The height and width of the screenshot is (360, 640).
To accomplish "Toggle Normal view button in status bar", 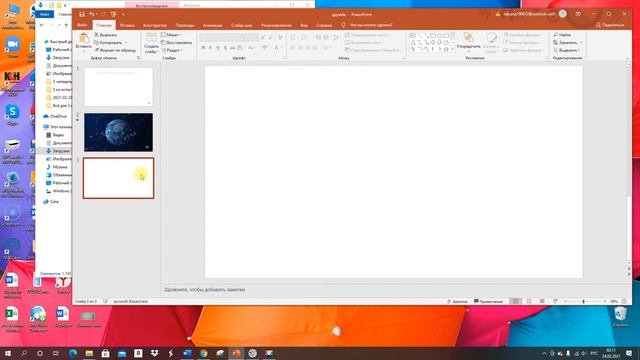I will (516, 301).
